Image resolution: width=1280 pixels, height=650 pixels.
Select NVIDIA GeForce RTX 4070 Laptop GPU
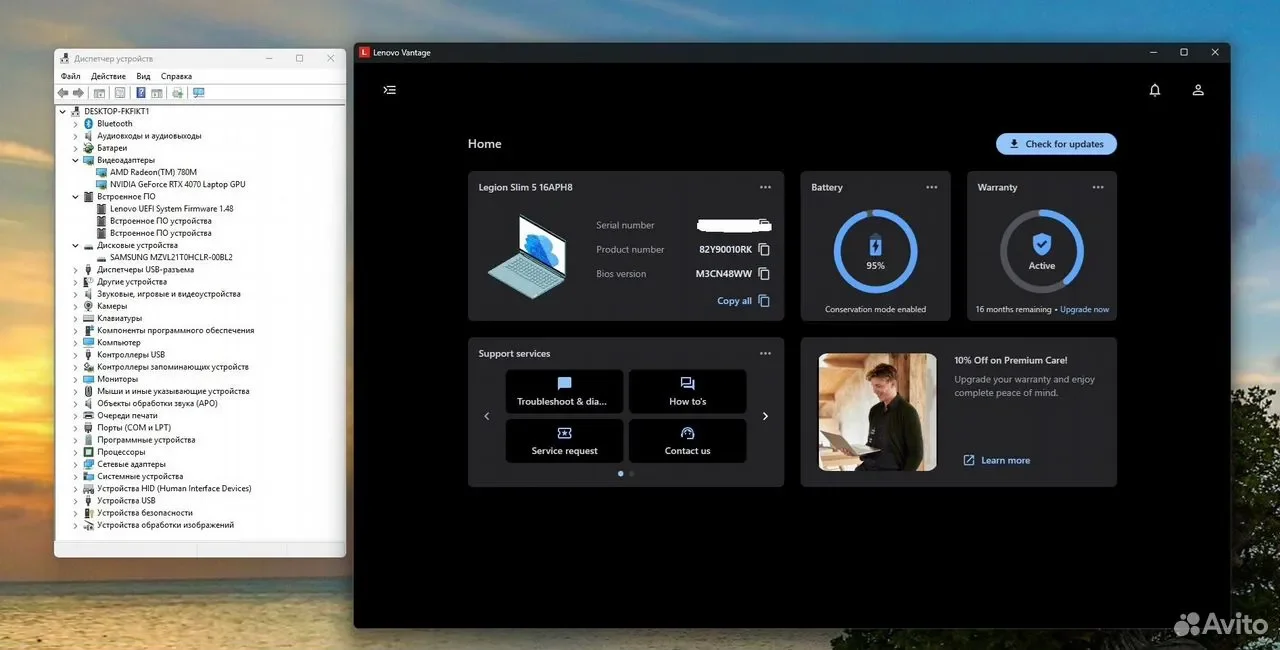tap(177, 184)
